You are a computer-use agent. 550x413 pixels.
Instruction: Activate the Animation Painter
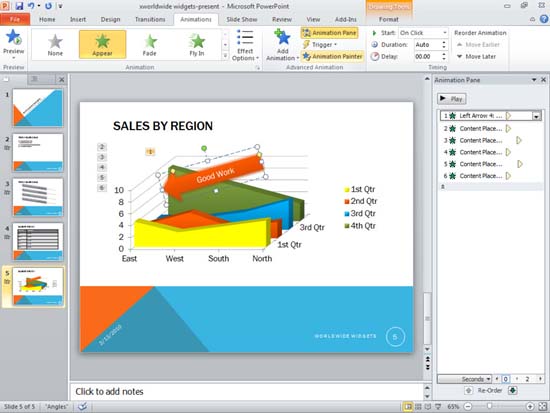pyautogui.click(x=333, y=56)
